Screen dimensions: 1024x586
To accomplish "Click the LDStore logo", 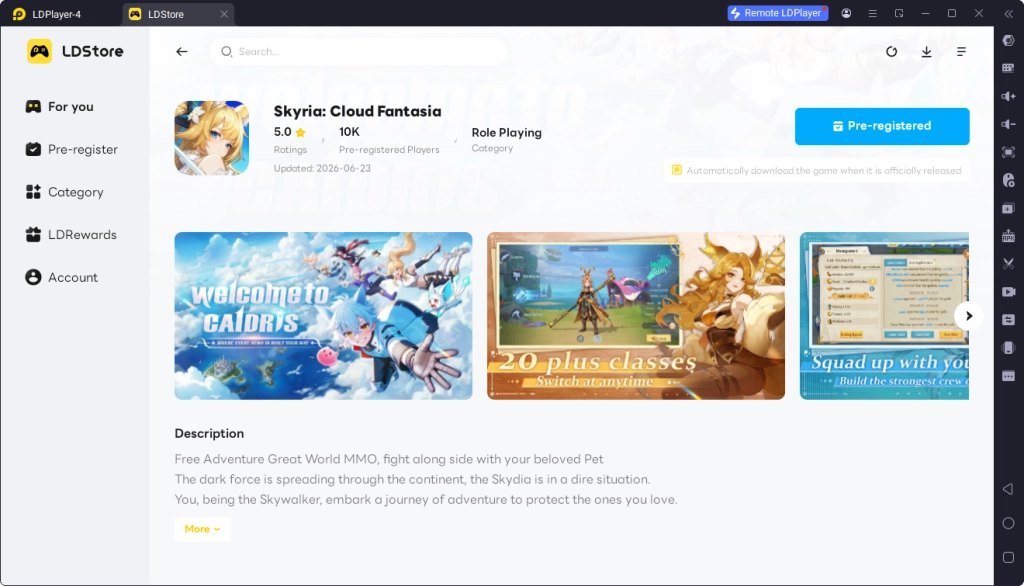I will pyautogui.click(x=75, y=51).
